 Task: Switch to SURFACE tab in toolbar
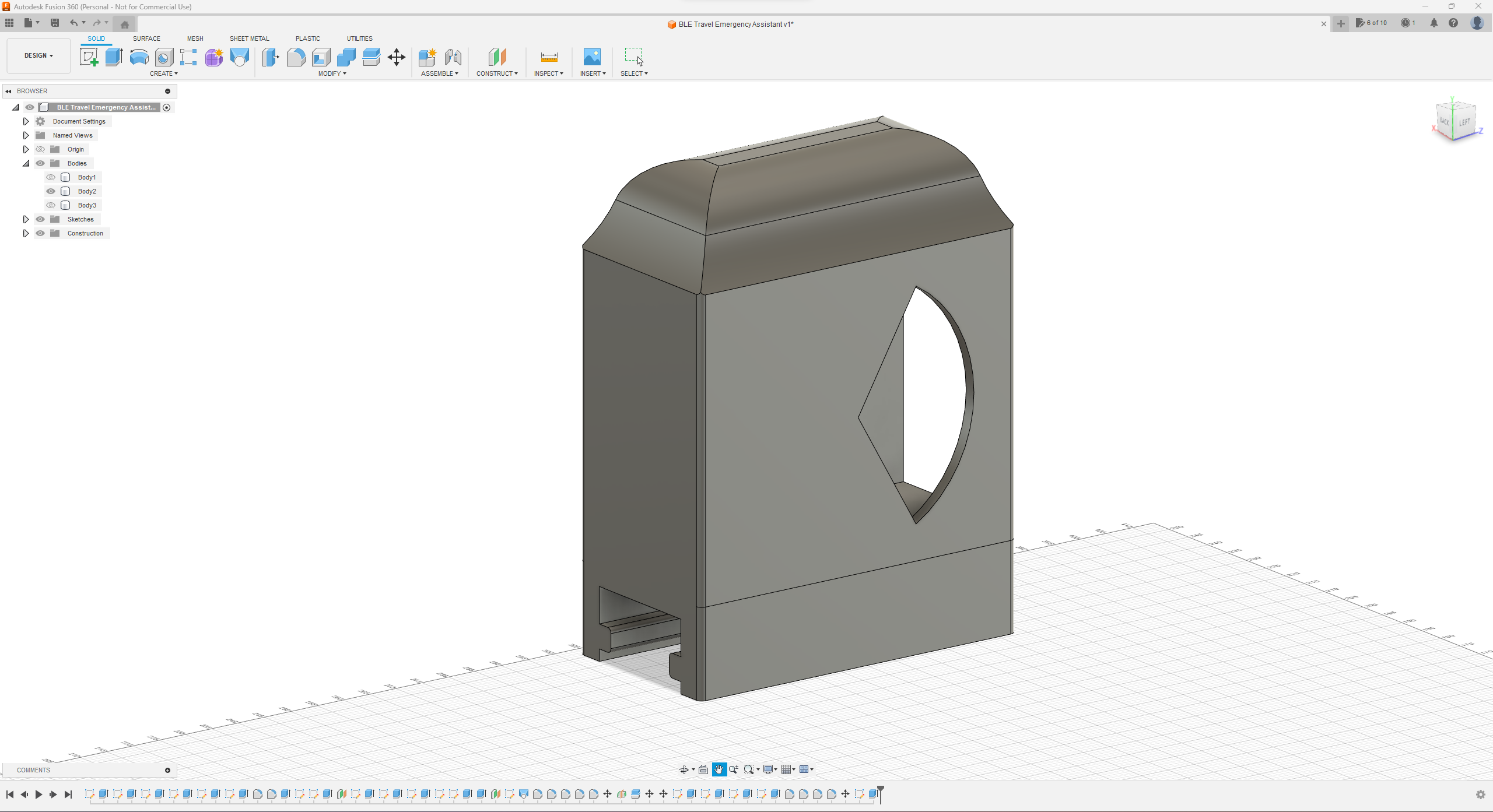pos(145,38)
